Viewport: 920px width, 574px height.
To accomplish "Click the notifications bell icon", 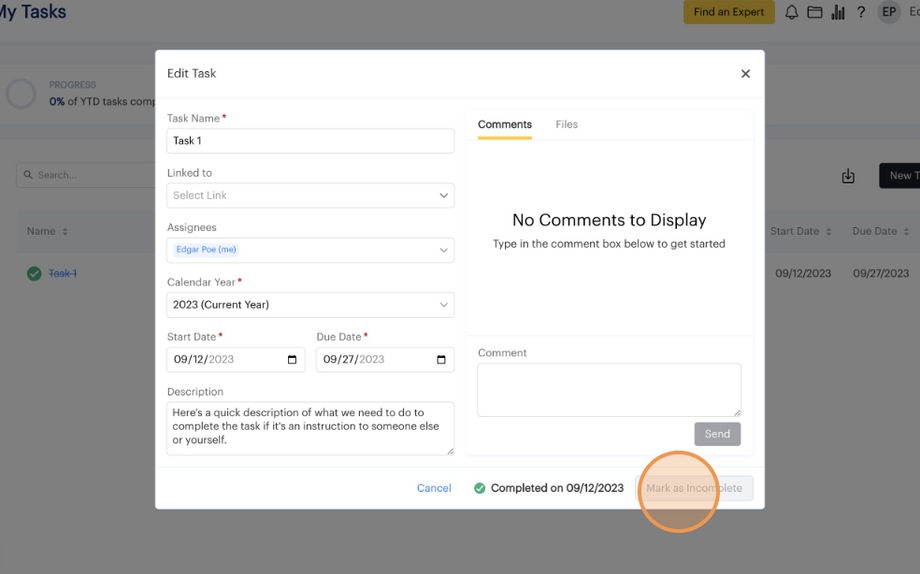I will coord(791,12).
